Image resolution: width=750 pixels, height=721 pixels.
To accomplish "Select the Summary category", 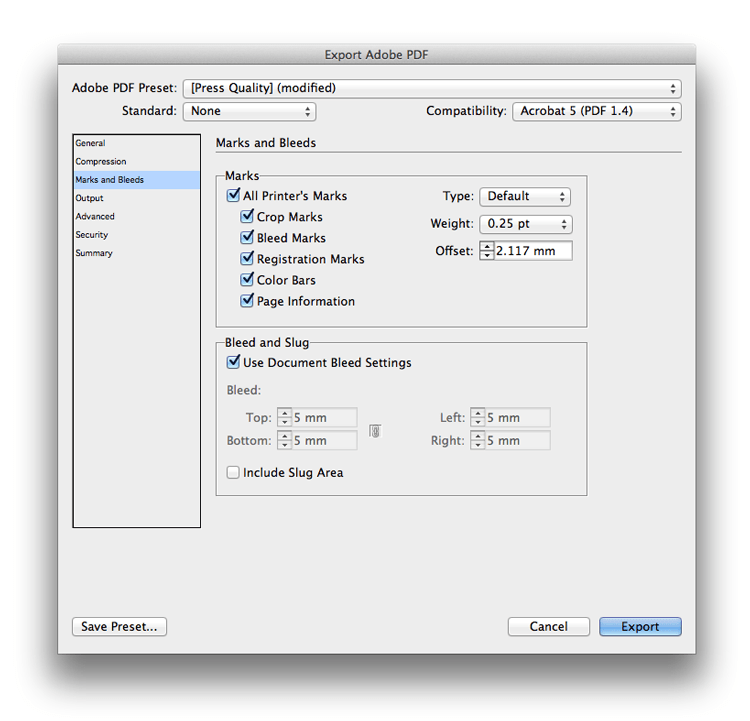I will (x=136, y=253).
